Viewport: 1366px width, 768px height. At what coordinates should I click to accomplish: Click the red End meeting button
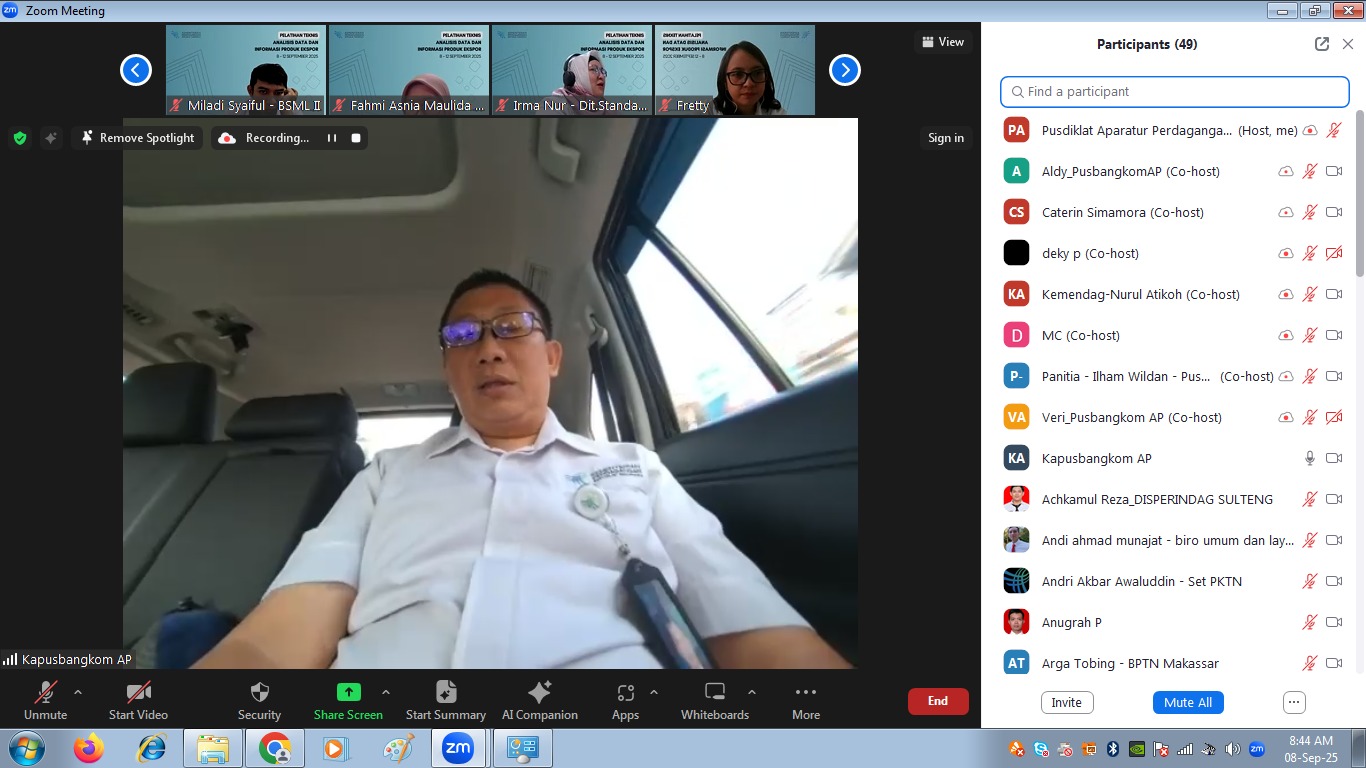pyautogui.click(x=937, y=701)
